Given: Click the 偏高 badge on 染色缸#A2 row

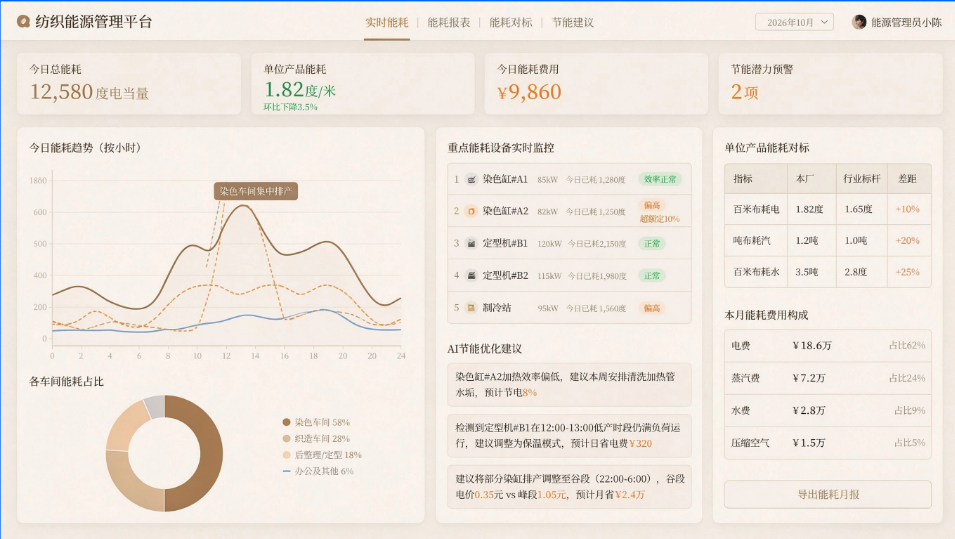Looking at the screenshot, I should pos(652,205).
